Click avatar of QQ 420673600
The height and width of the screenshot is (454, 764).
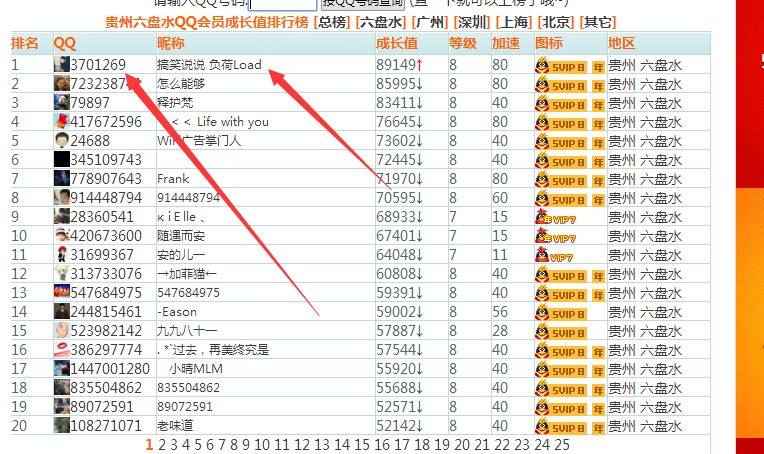pos(61,235)
